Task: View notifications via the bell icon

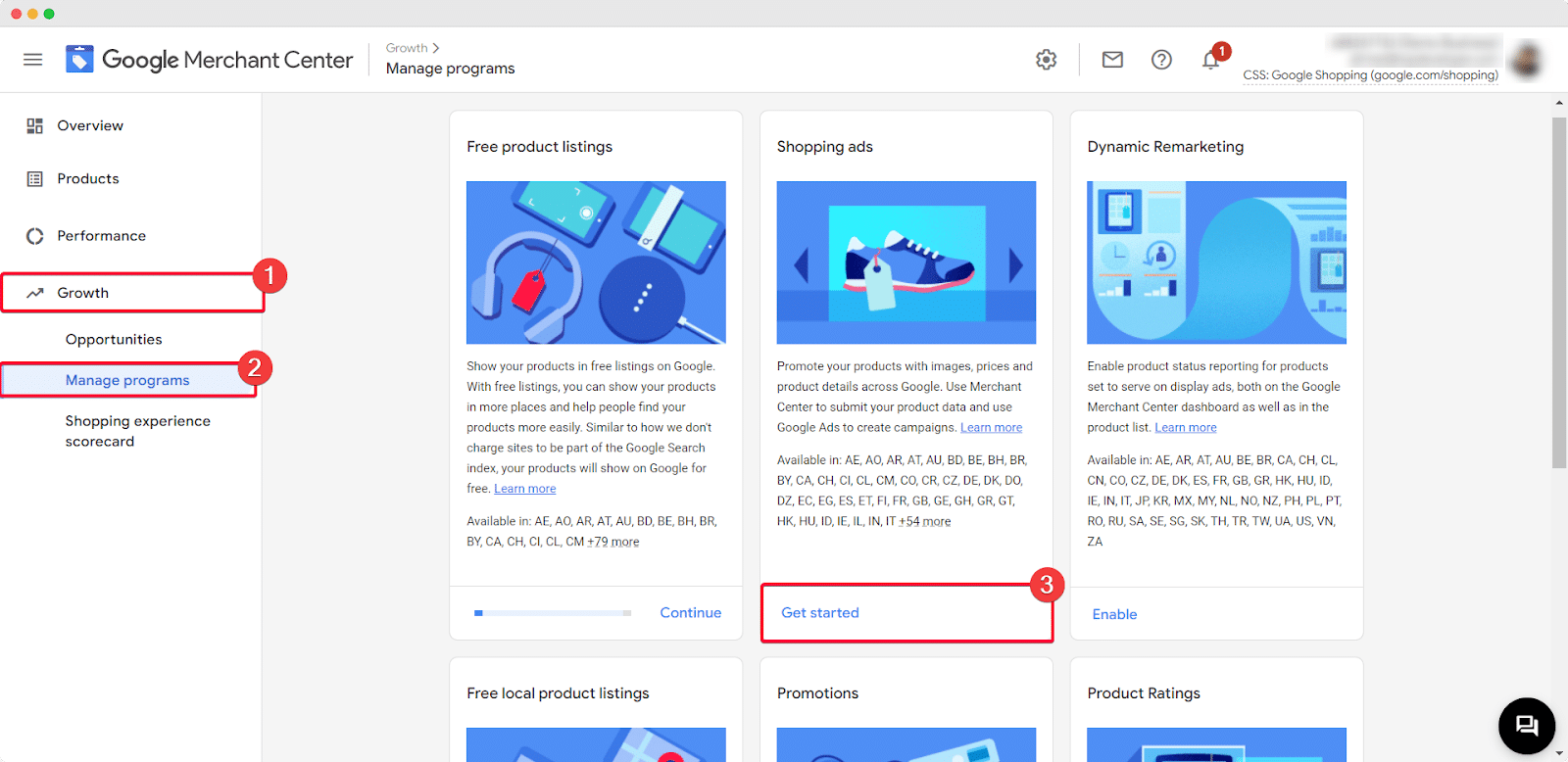Action: tap(1211, 60)
